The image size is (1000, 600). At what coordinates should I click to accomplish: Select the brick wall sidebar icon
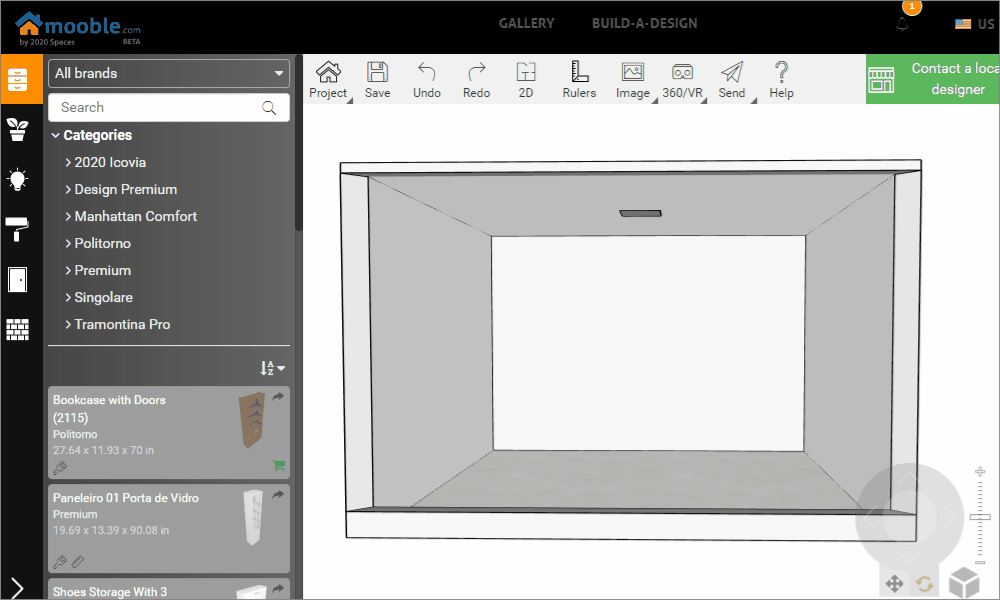17,329
